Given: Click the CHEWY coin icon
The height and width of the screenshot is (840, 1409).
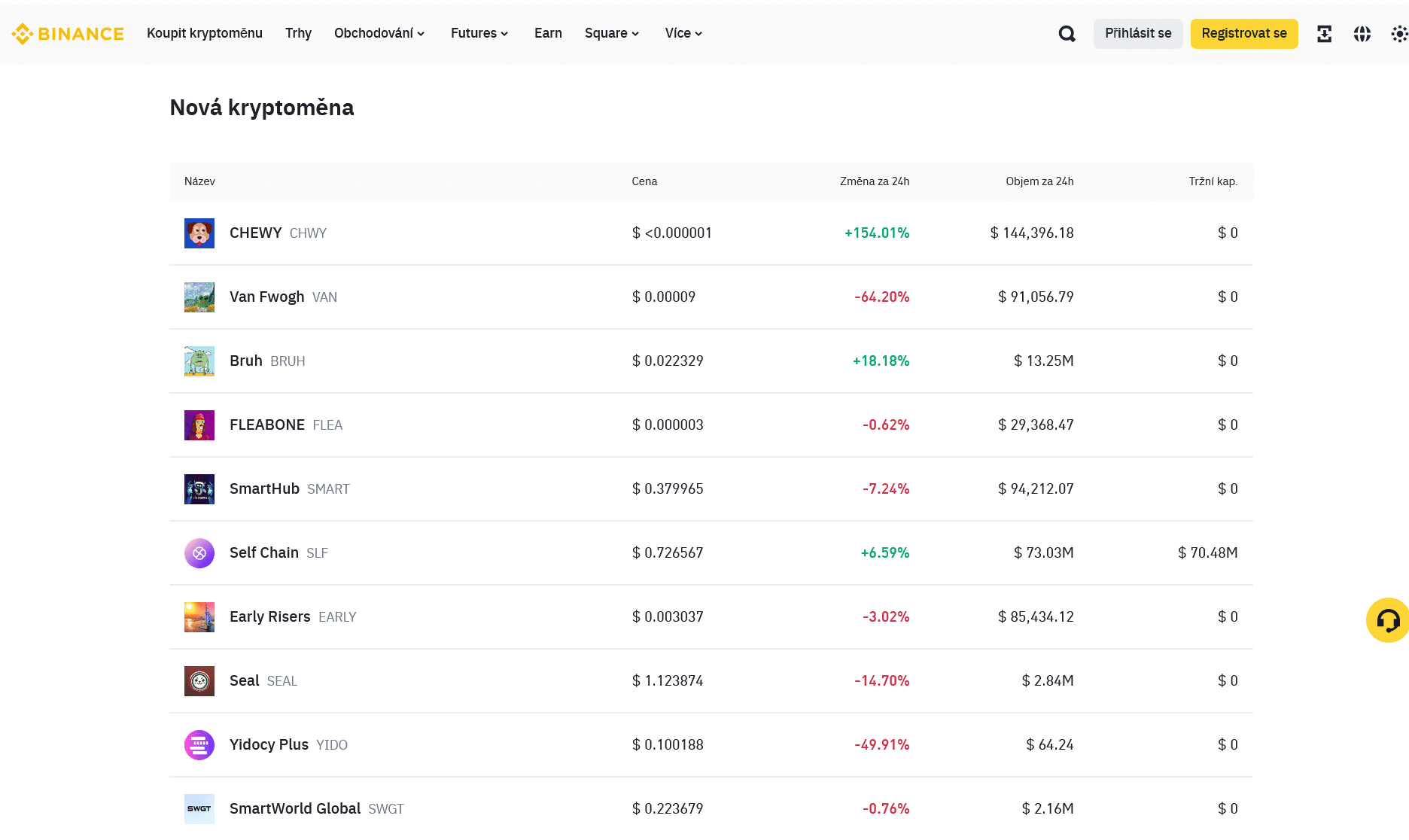Looking at the screenshot, I should [199, 233].
